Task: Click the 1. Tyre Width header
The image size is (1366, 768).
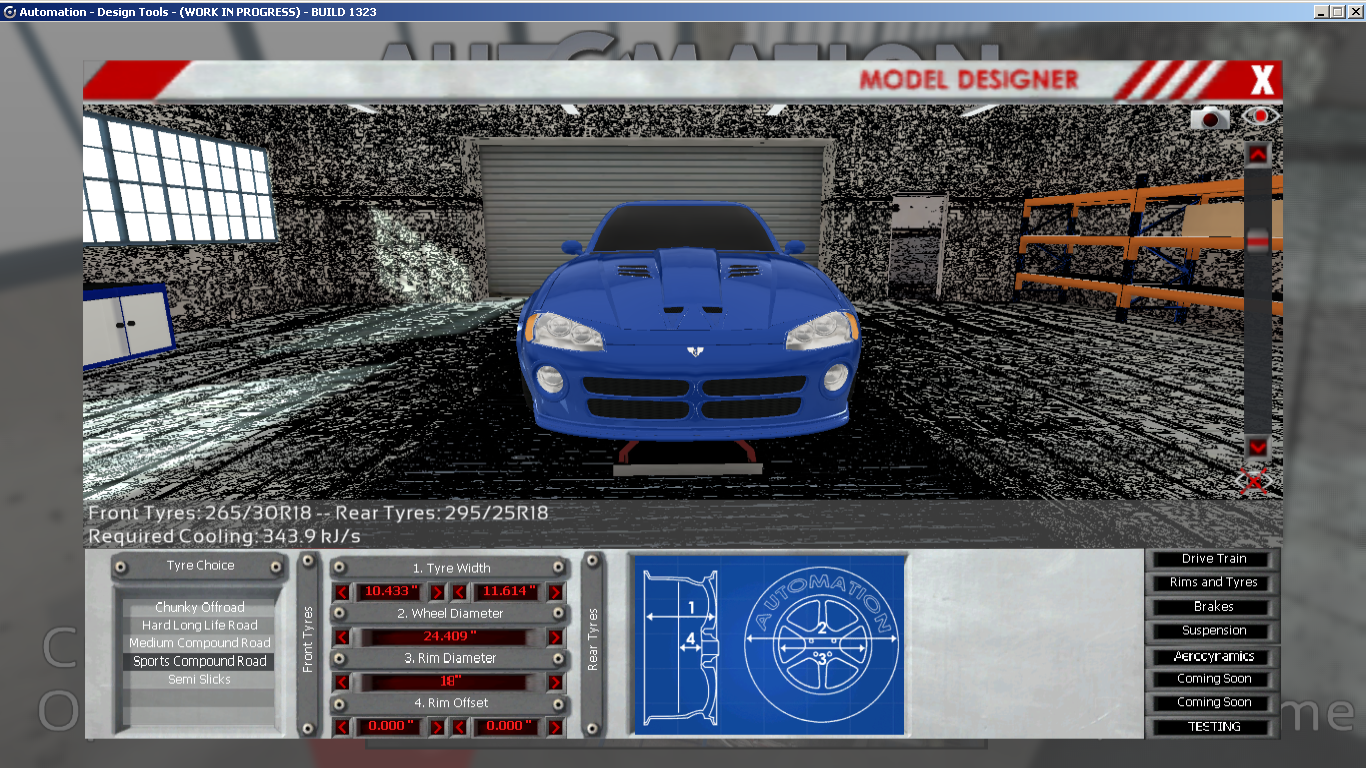Action: pyautogui.click(x=450, y=568)
